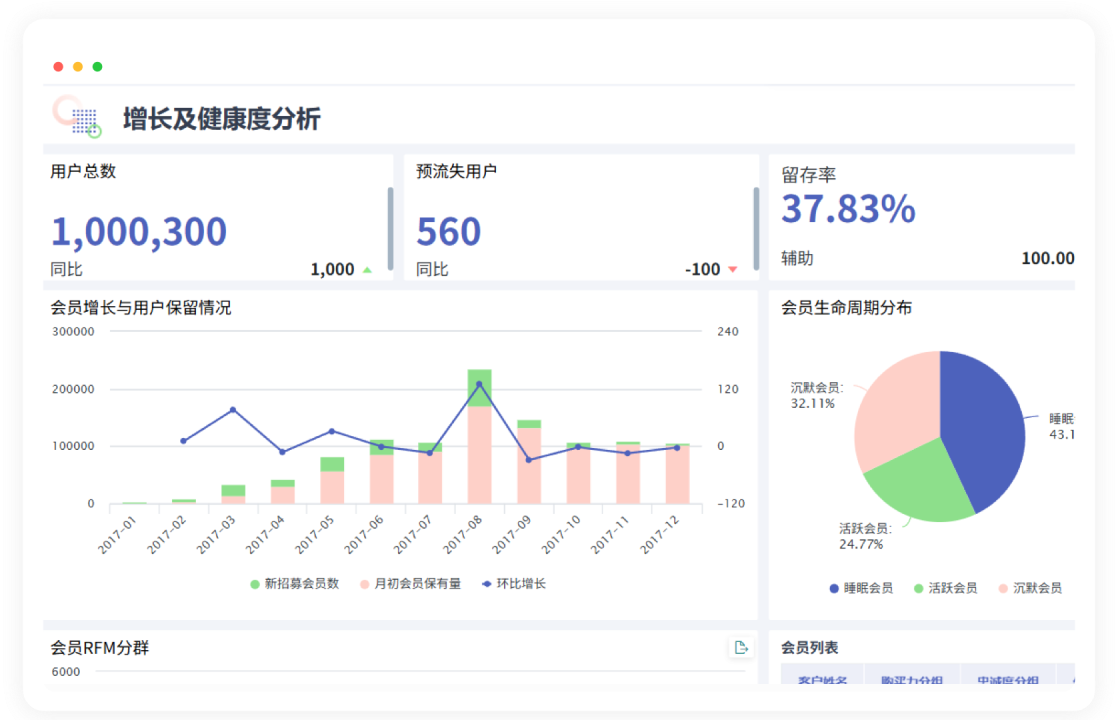1120x720 pixels.
Task: Toggle 活跃会员 pie legend item
Action: coord(946,588)
